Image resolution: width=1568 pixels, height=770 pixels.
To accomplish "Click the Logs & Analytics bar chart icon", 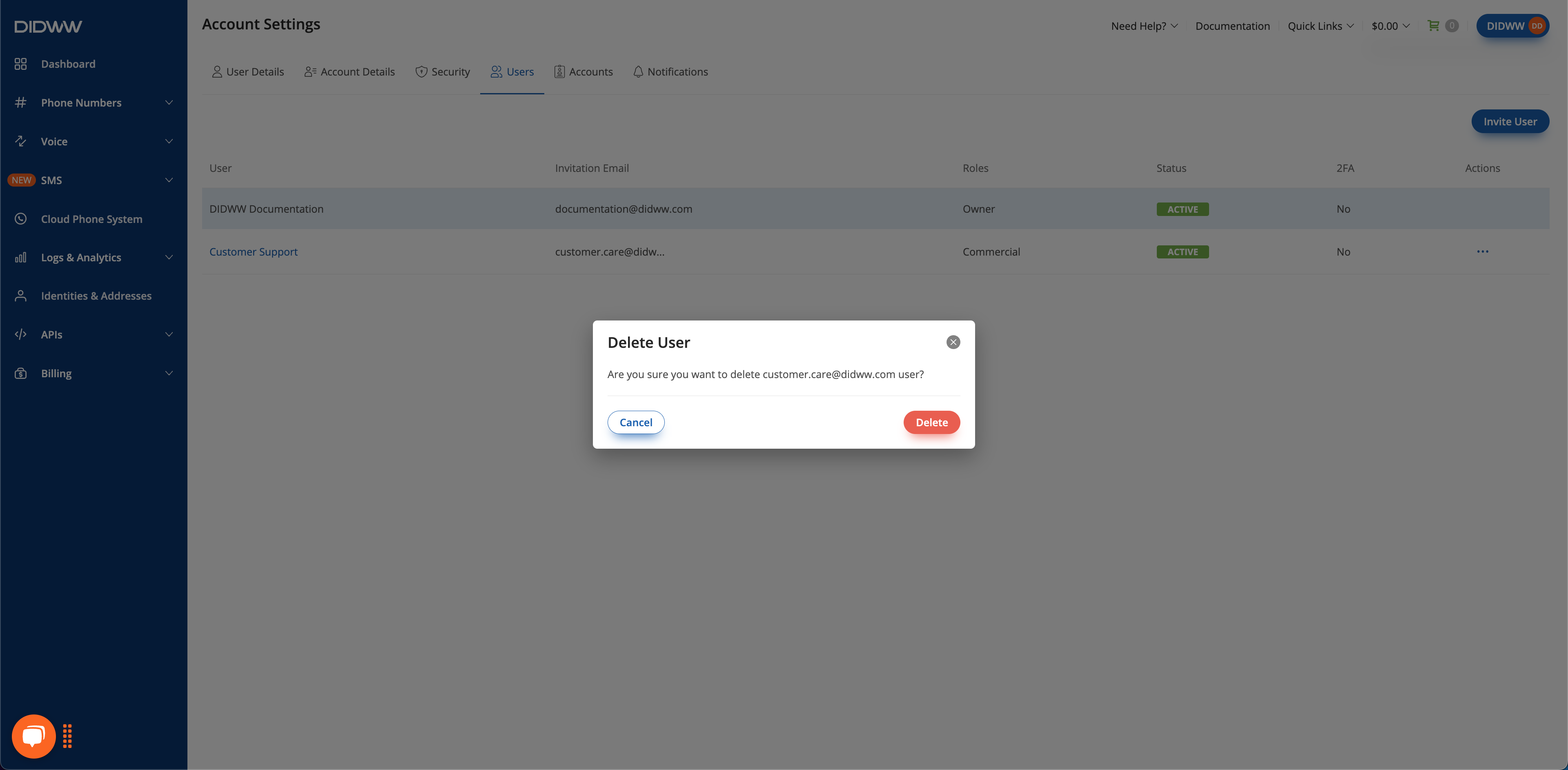I will pyautogui.click(x=21, y=258).
